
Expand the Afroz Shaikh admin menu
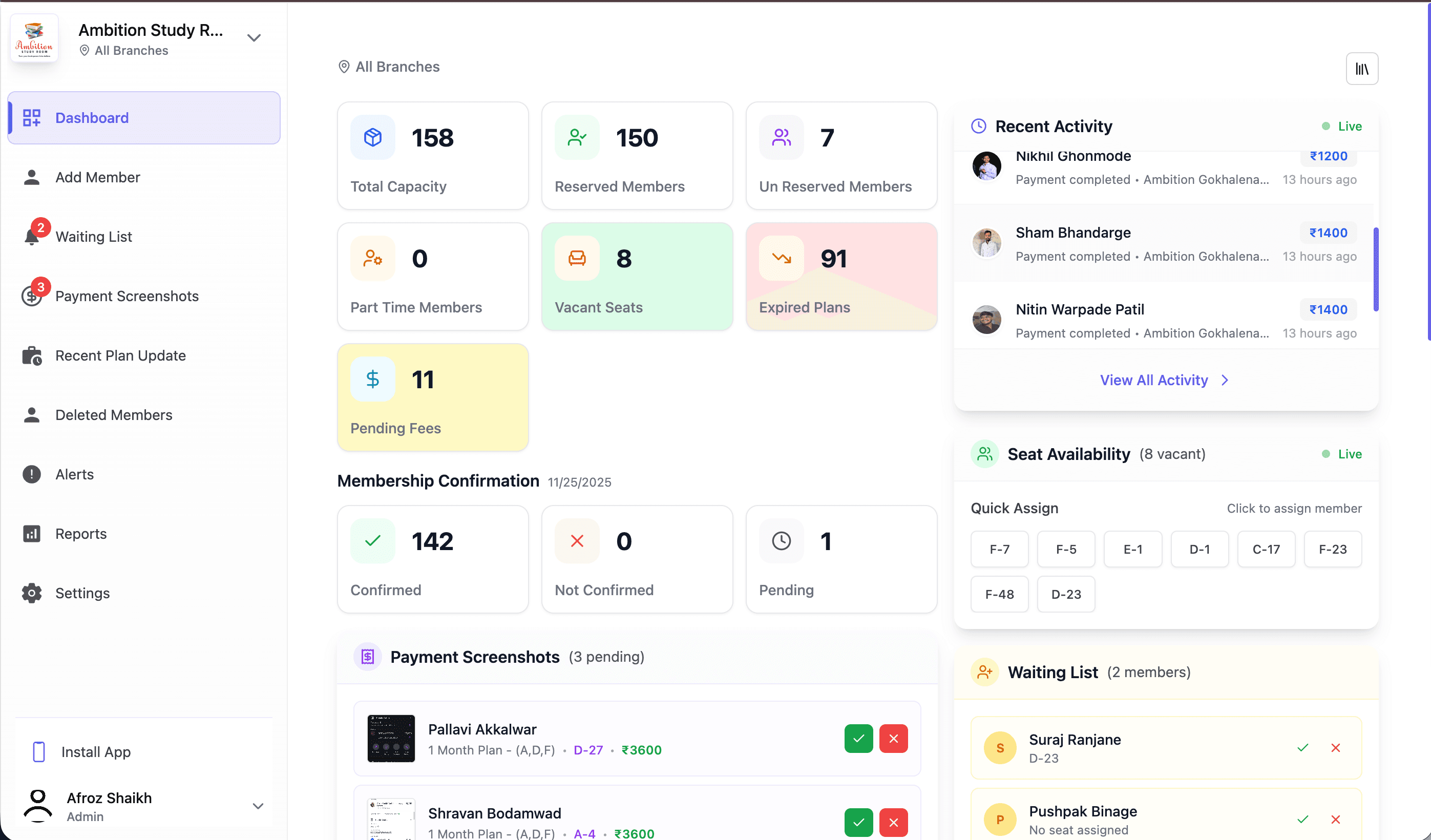pyautogui.click(x=258, y=806)
